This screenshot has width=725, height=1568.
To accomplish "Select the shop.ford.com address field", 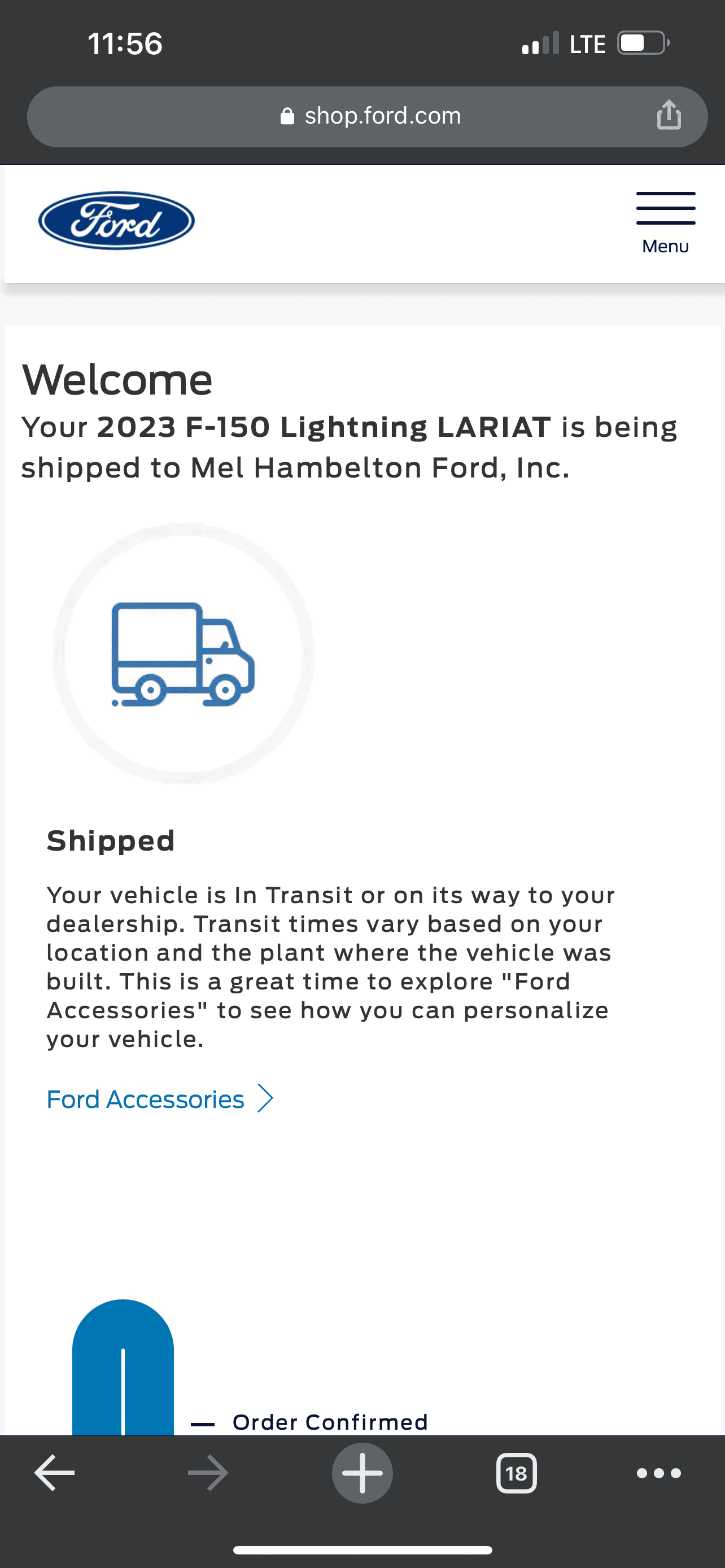I will 382,116.
